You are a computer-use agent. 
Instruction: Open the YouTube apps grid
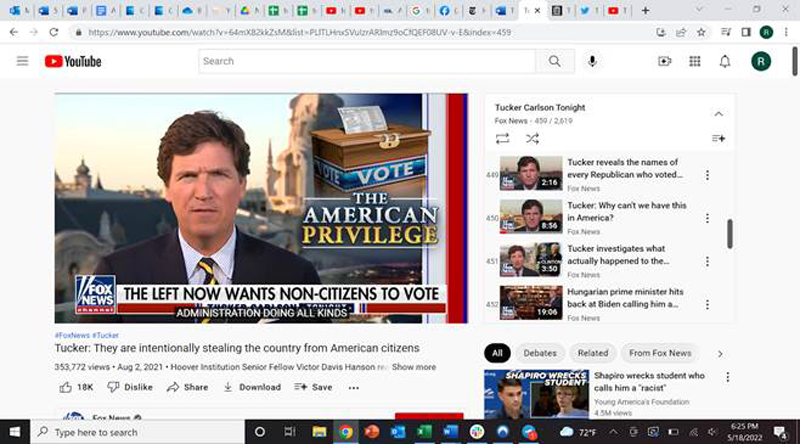pos(694,61)
